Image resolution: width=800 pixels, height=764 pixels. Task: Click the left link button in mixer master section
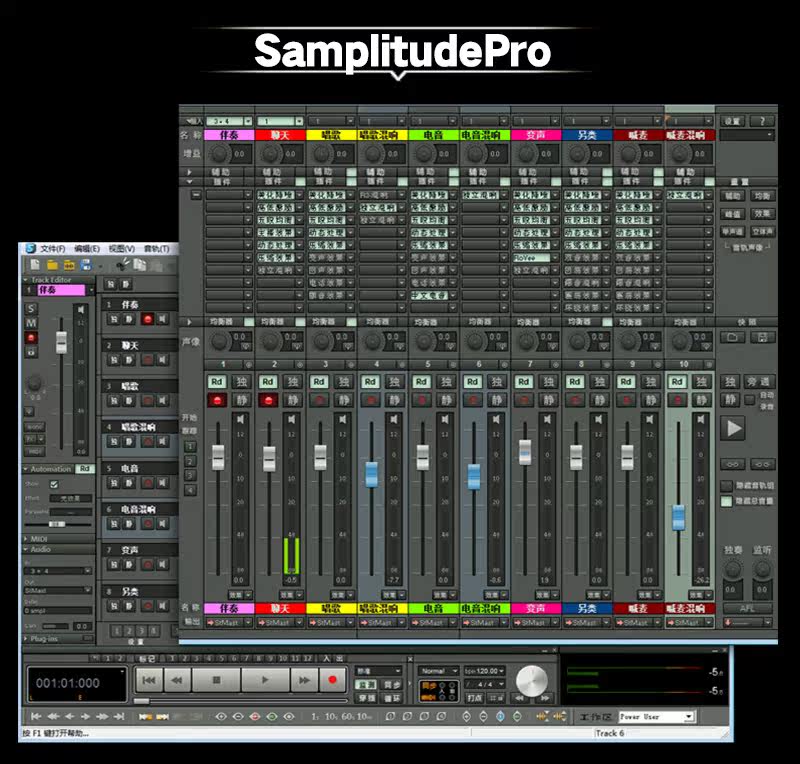click(732, 464)
